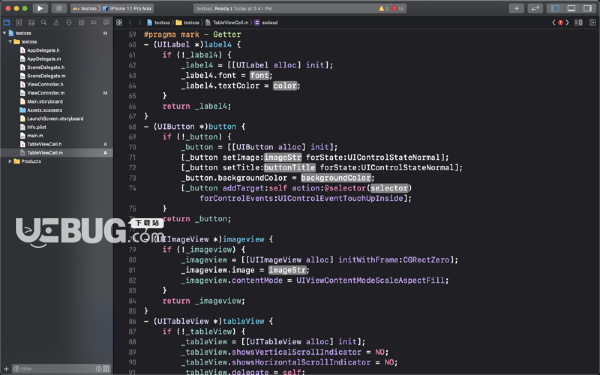Show the Source Control navigator
Image resolution: width=600 pixels, height=375 pixels.
pyautogui.click(x=19, y=23)
